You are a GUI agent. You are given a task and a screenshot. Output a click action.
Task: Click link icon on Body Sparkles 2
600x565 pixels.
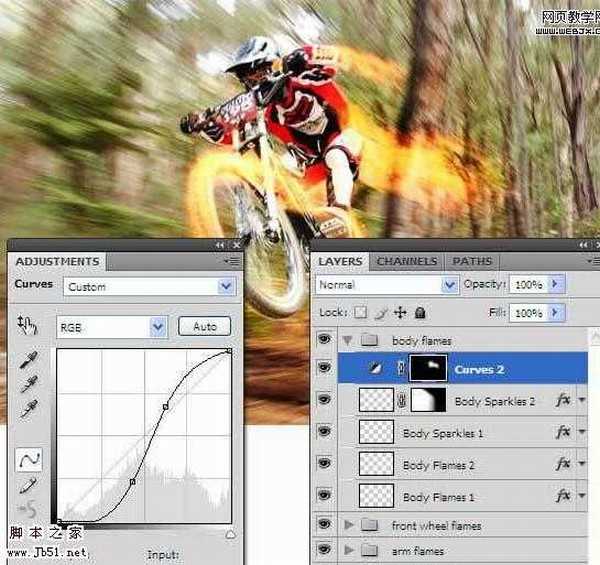pos(401,400)
